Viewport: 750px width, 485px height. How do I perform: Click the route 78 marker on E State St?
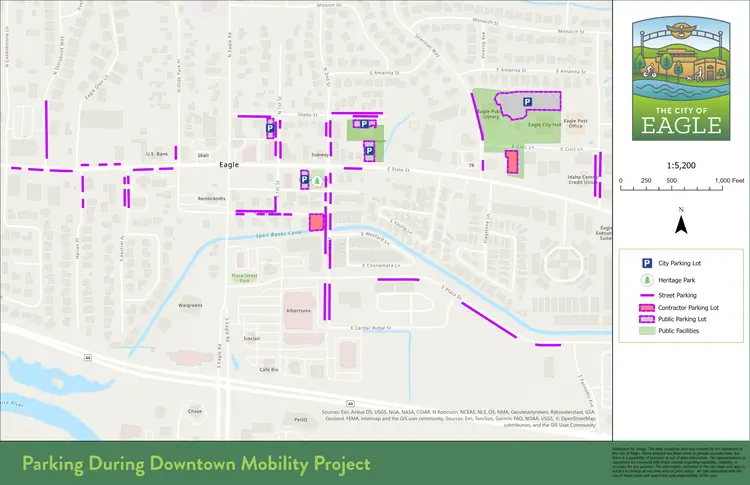point(469,165)
